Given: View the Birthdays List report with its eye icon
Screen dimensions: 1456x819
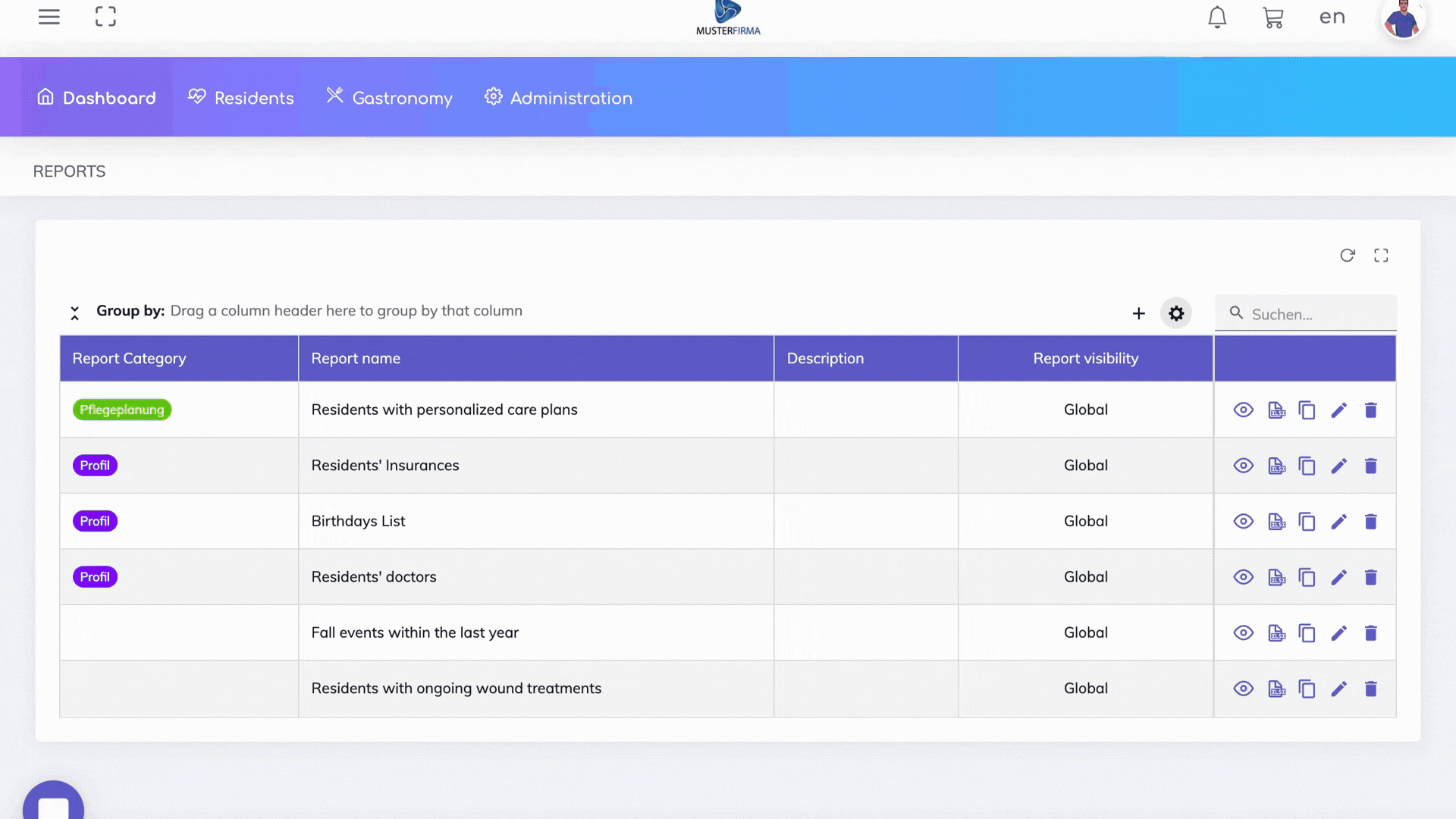Looking at the screenshot, I should pos(1243,521).
